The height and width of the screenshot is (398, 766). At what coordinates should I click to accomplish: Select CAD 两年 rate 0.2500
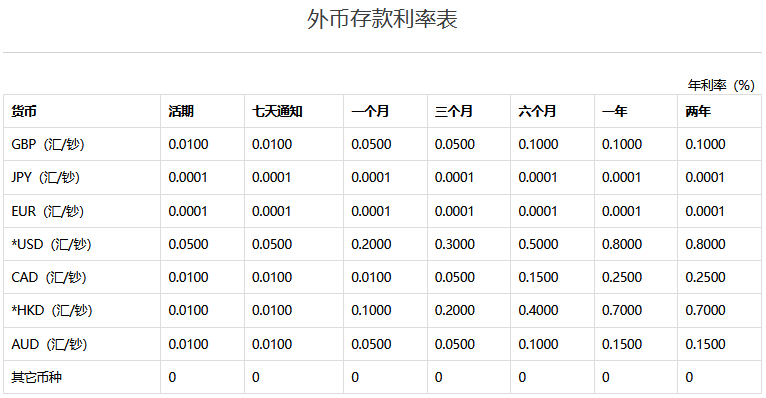705,277
